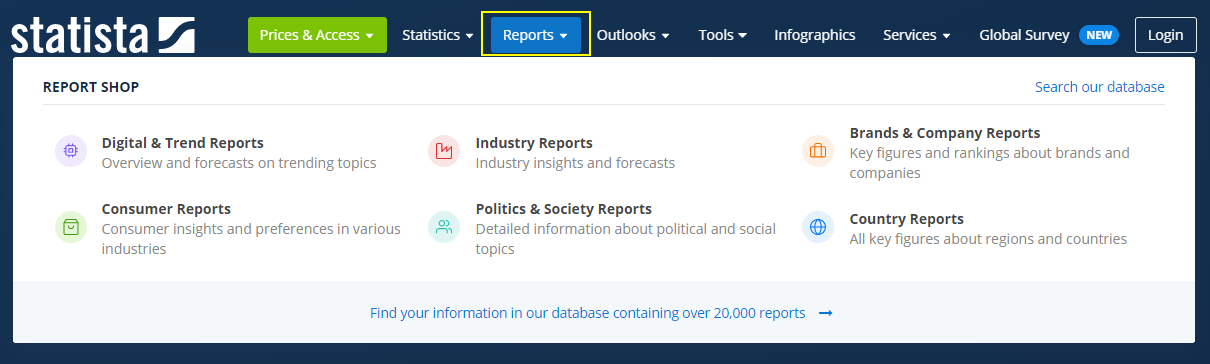Expand the Statistics menu

click(x=438, y=35)
